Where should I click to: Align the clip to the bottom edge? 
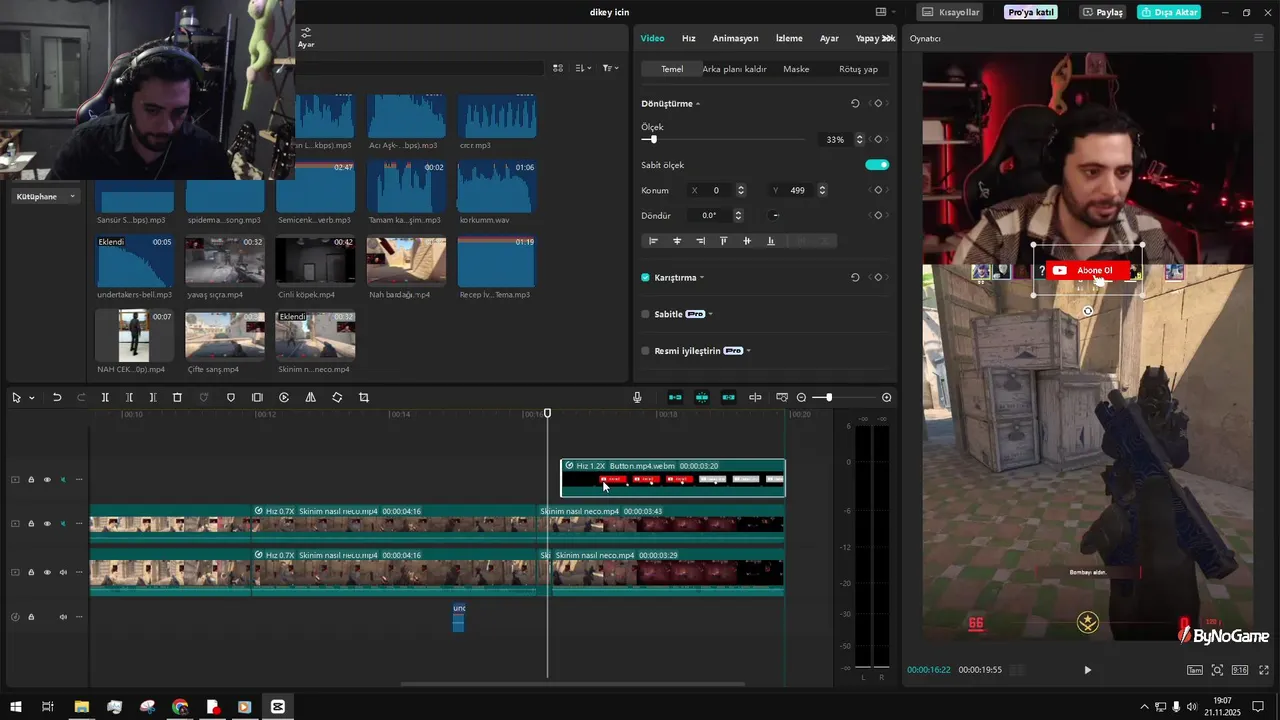(770, 241)
